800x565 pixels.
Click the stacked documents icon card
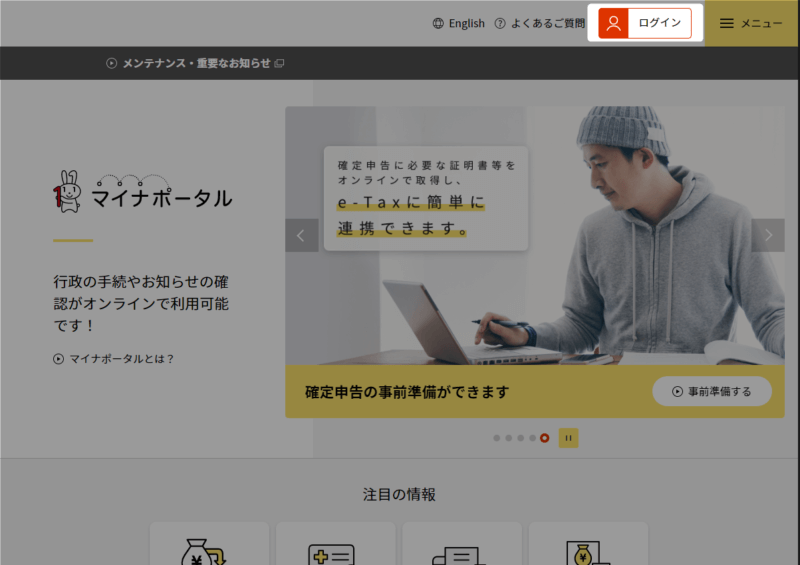[462, 544]
